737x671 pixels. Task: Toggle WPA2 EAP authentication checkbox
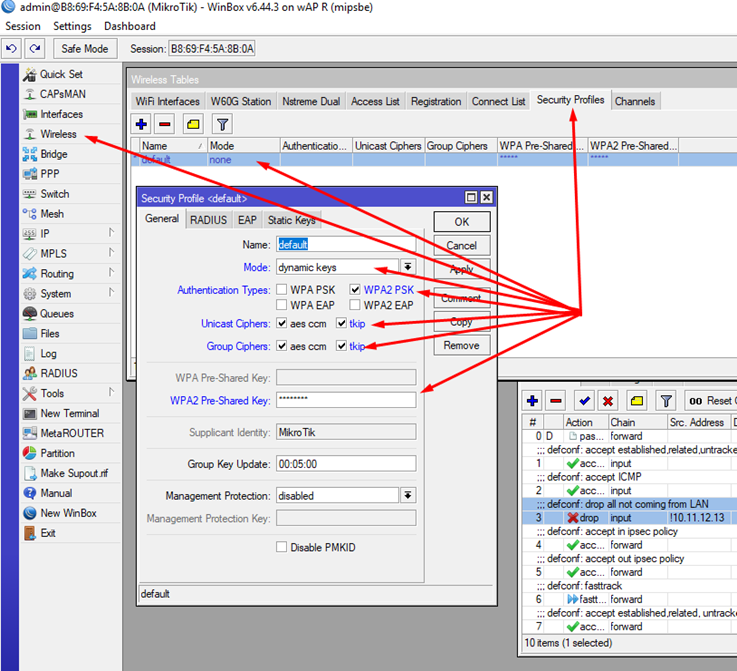click(x=355, y=304)
